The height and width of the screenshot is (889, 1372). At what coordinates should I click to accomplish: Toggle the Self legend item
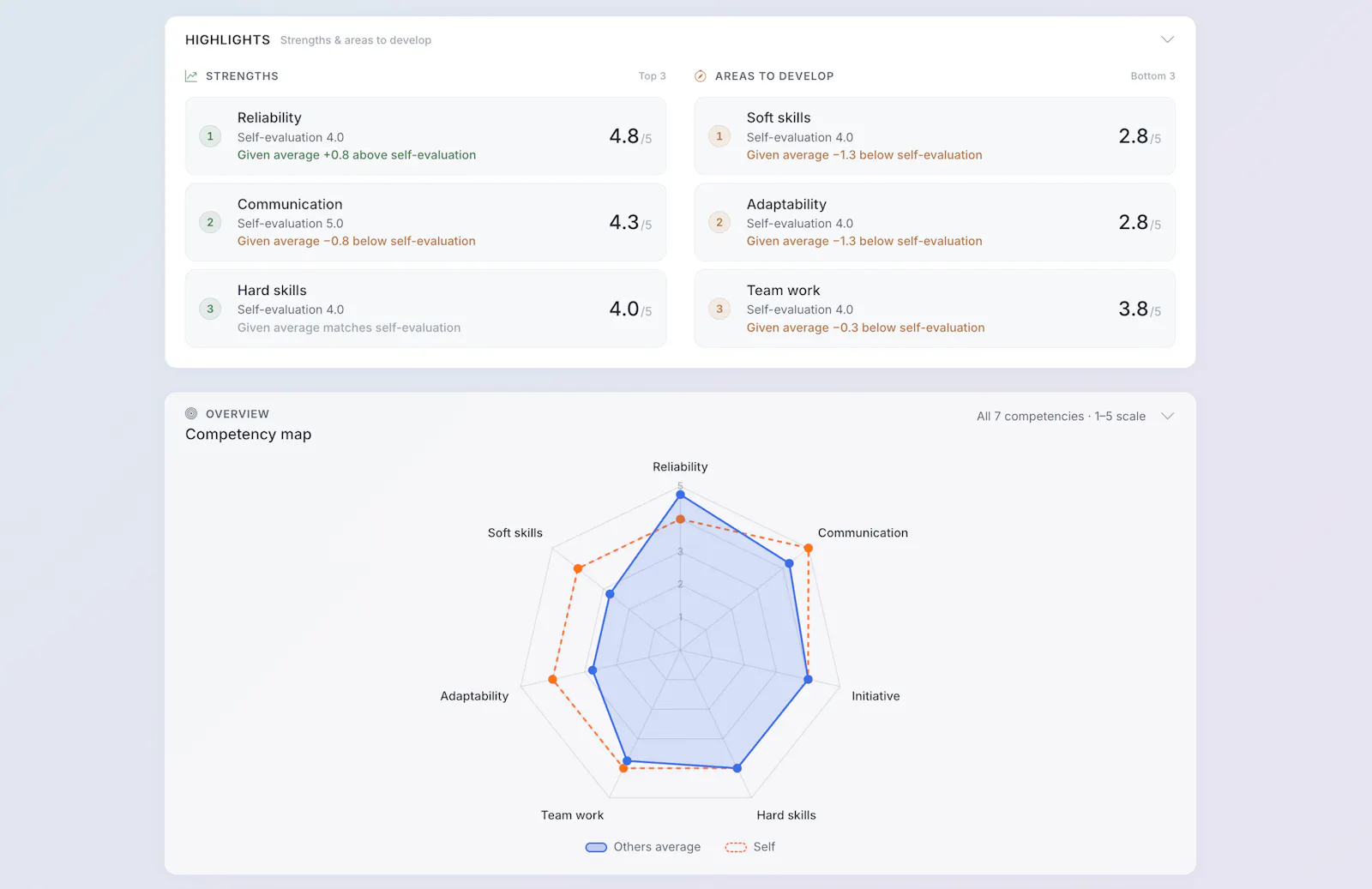pos(750,847)
